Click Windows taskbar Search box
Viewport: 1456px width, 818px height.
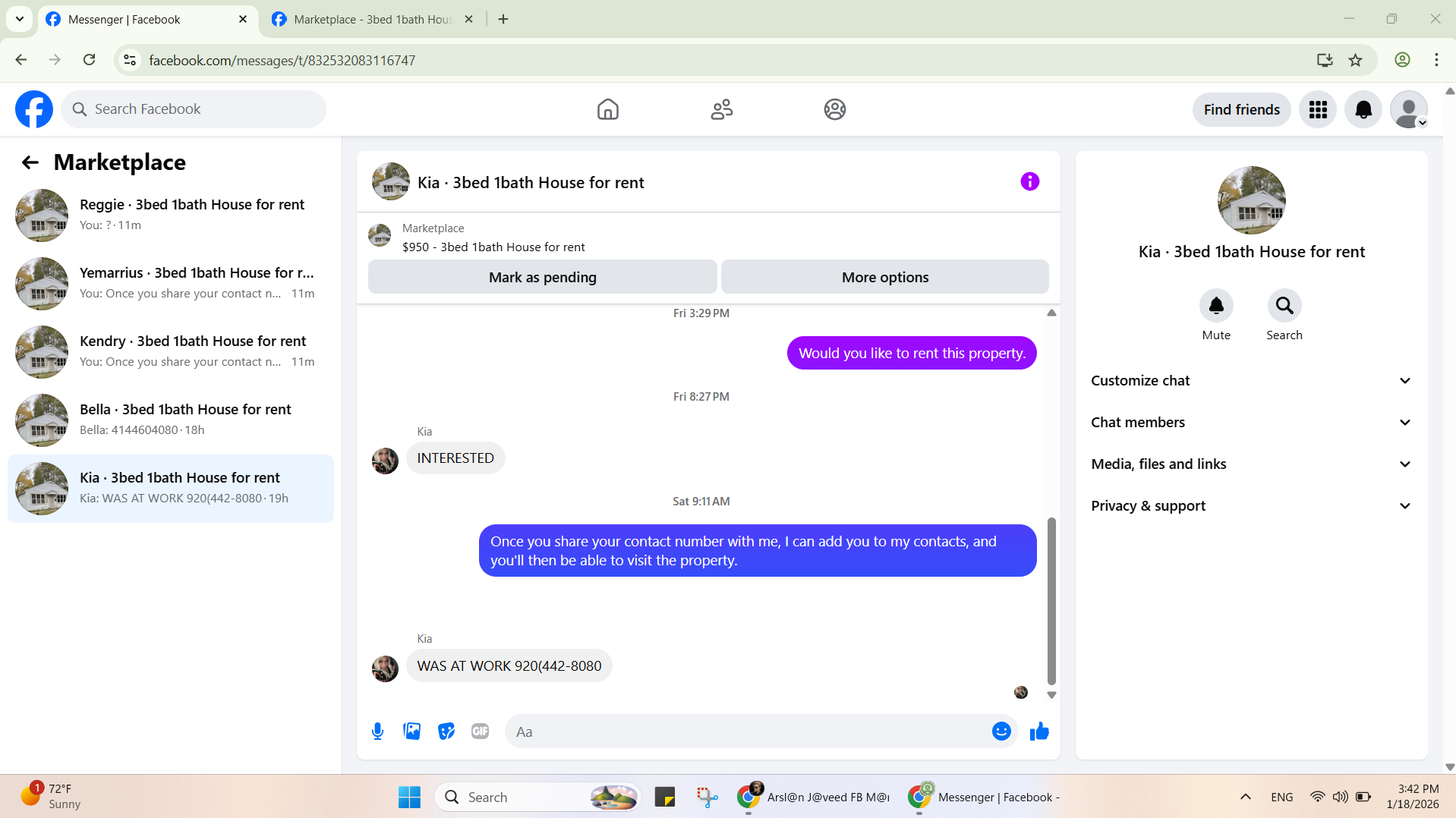pos(537,797)
